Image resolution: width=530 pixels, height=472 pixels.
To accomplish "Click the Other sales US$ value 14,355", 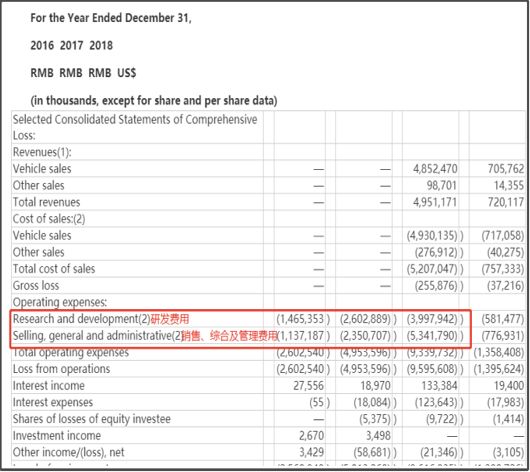I will click(x=508, y=186).
